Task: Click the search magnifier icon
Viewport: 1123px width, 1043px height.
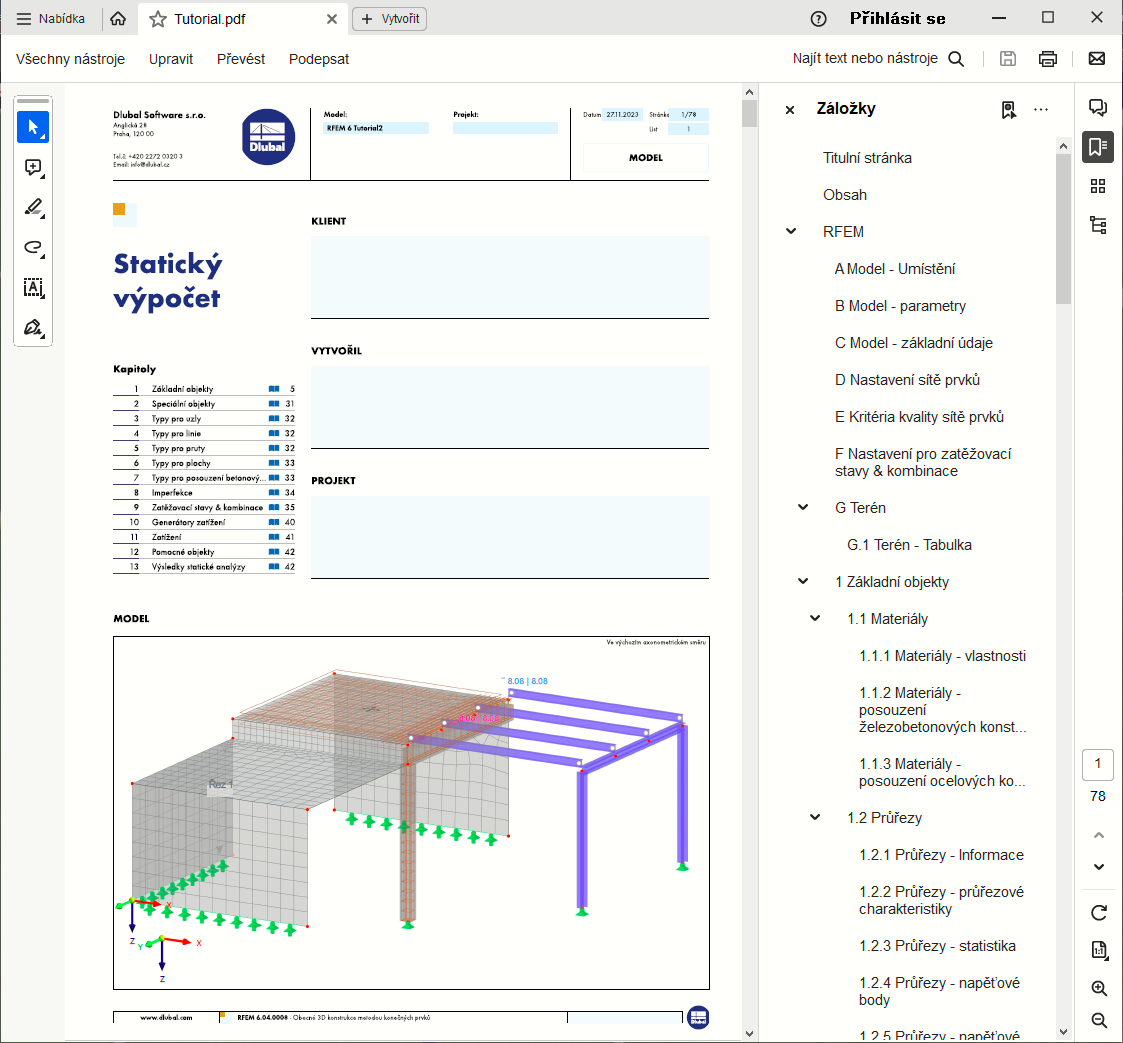Action: coord(956,59)
